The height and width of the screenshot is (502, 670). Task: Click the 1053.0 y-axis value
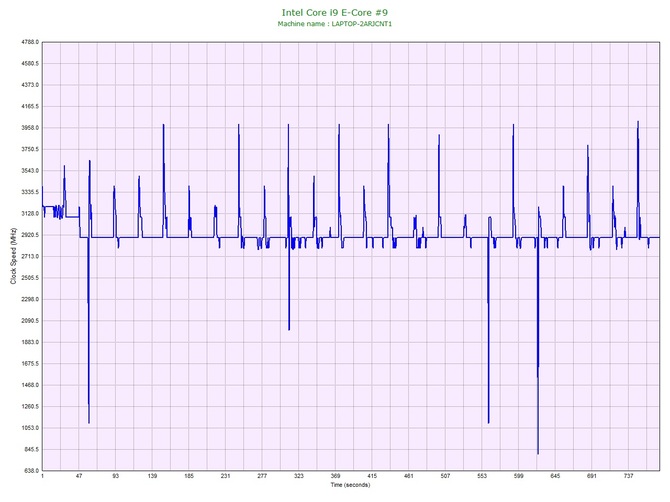pos(30,428)
